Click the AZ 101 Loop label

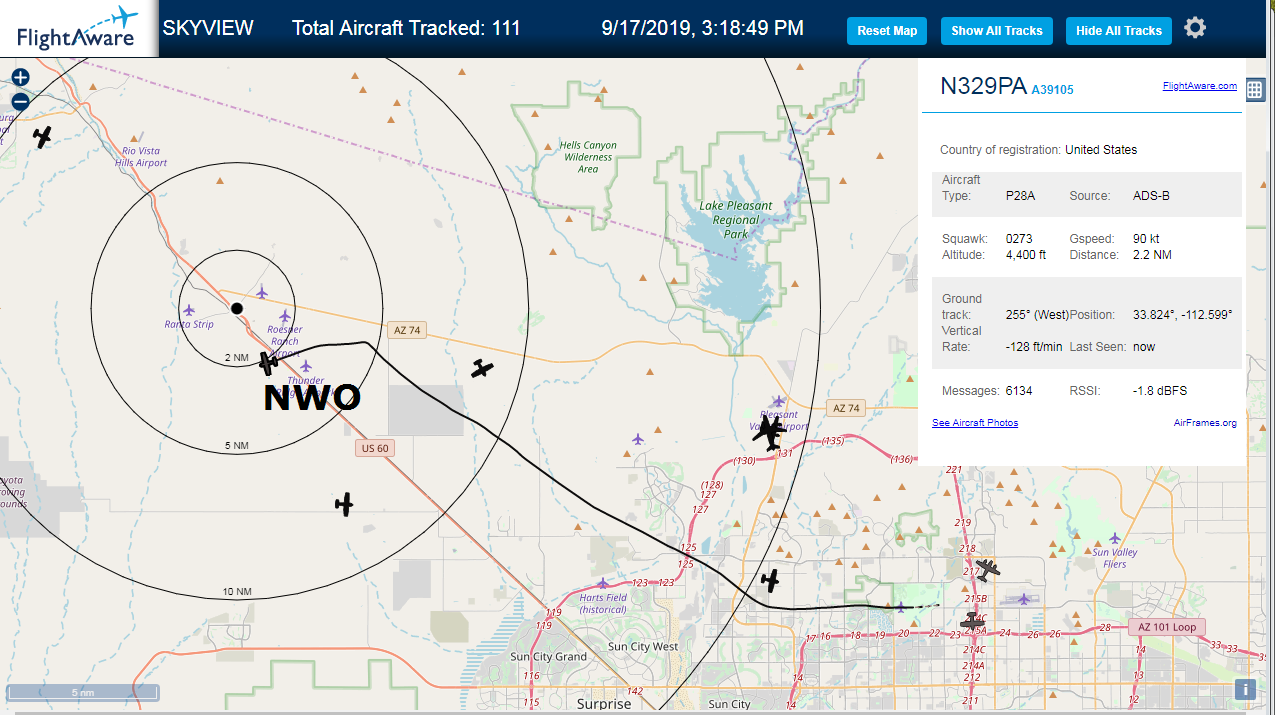click(x=1167, y=627)
